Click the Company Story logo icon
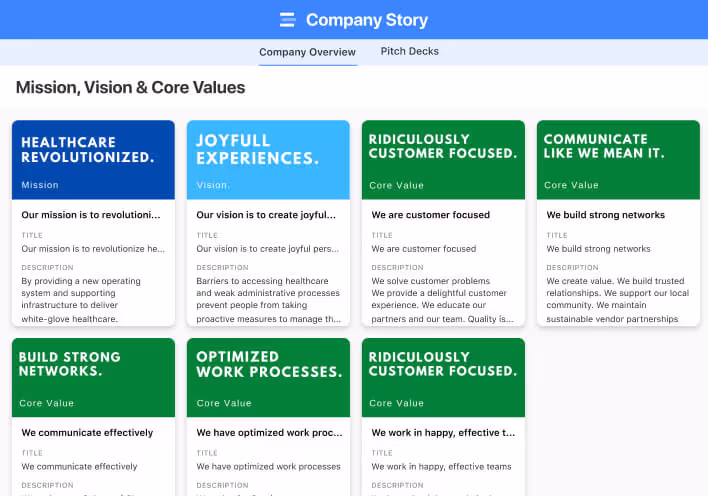This screenshot has width=708, height=496. click(x=288, y=20)
